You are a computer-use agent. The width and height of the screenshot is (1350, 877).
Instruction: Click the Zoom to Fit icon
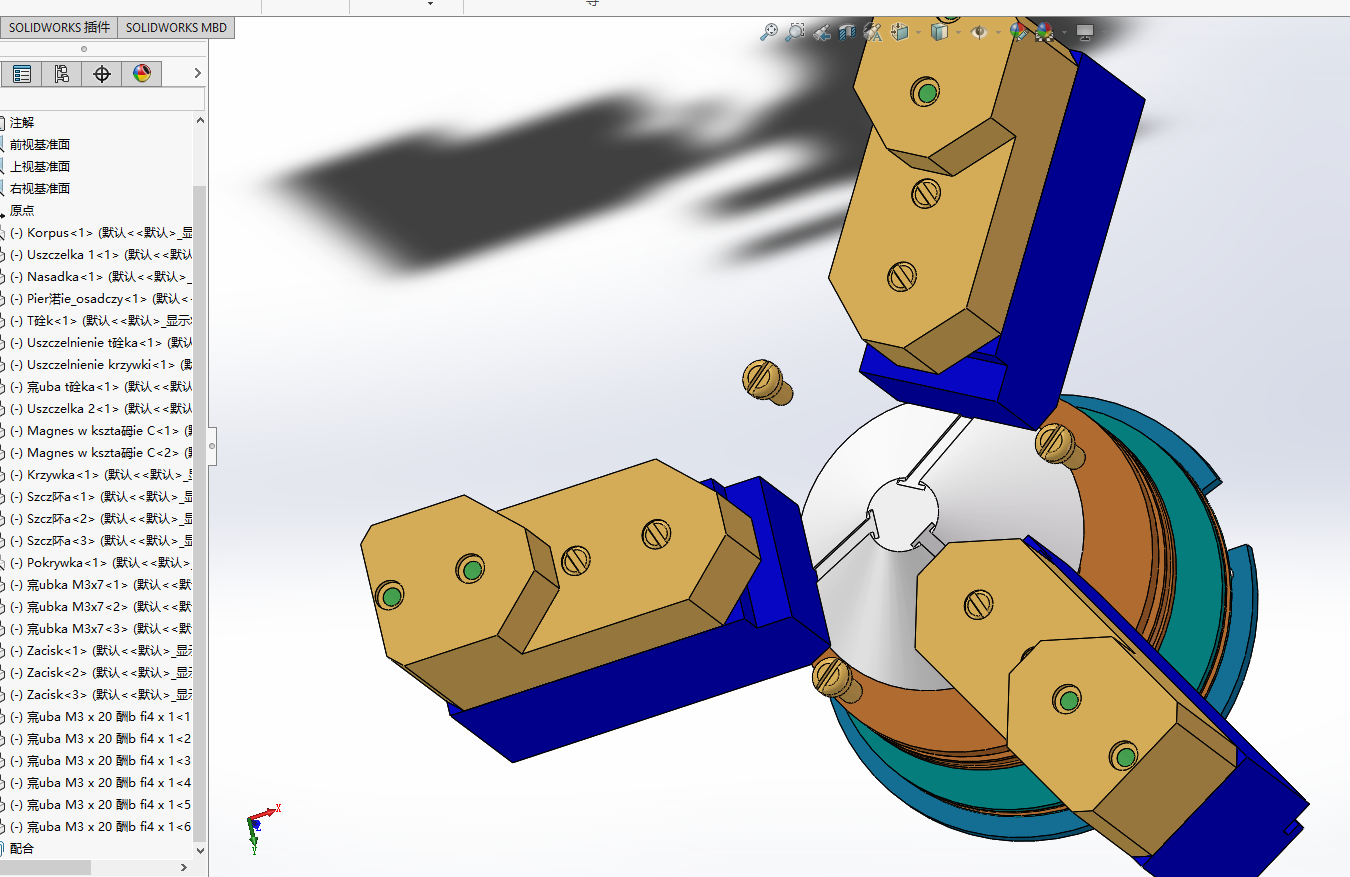pos(769,33)
